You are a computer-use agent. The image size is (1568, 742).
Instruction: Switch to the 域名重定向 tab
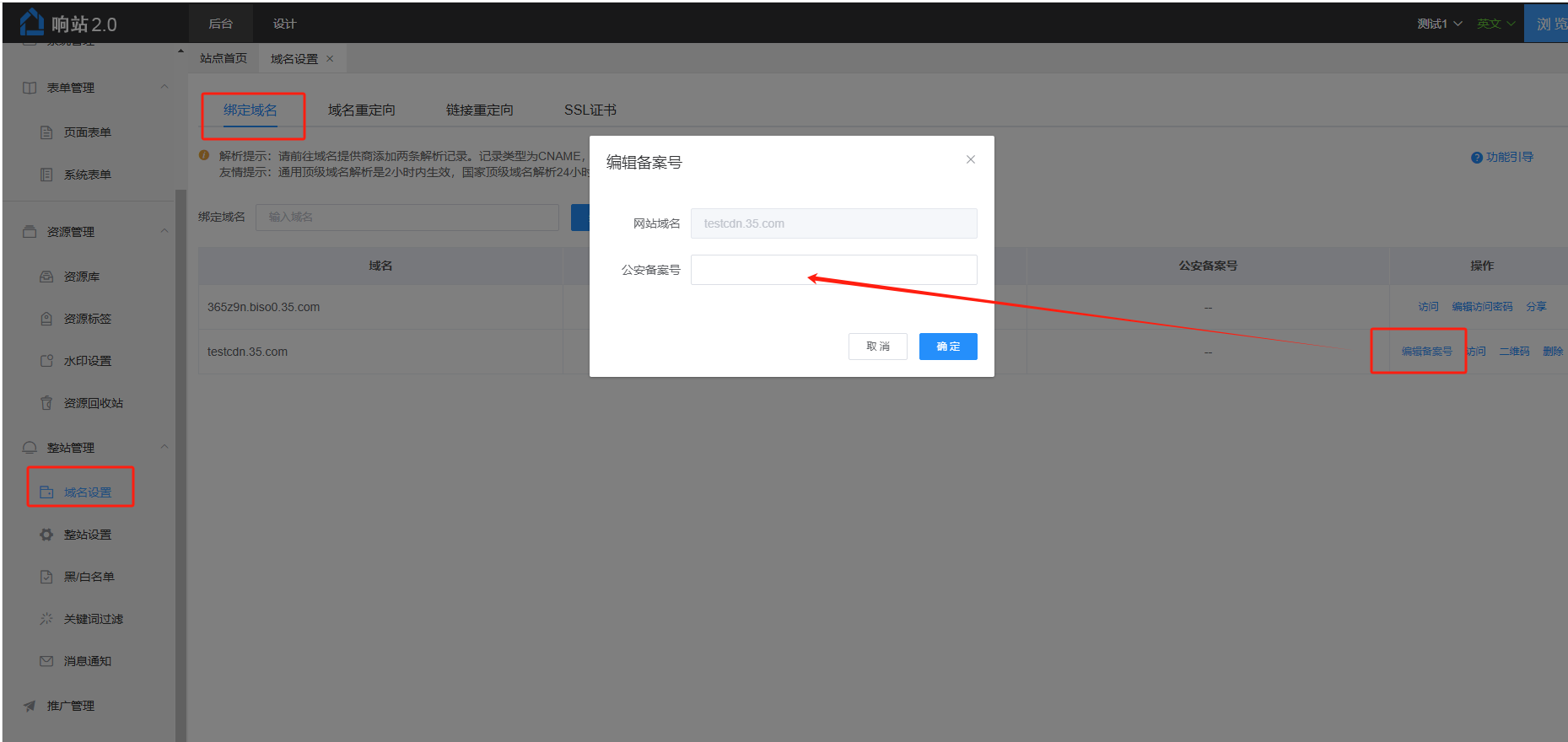[x=361, y=110]
